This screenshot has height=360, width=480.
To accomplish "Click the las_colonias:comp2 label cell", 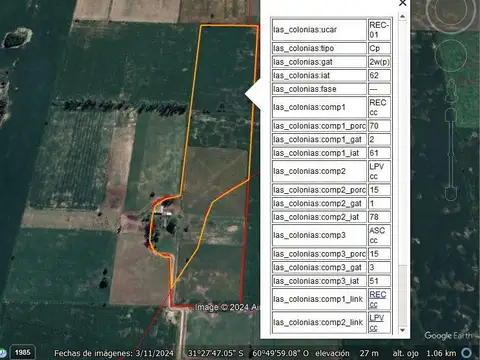I will coord(319,171).
